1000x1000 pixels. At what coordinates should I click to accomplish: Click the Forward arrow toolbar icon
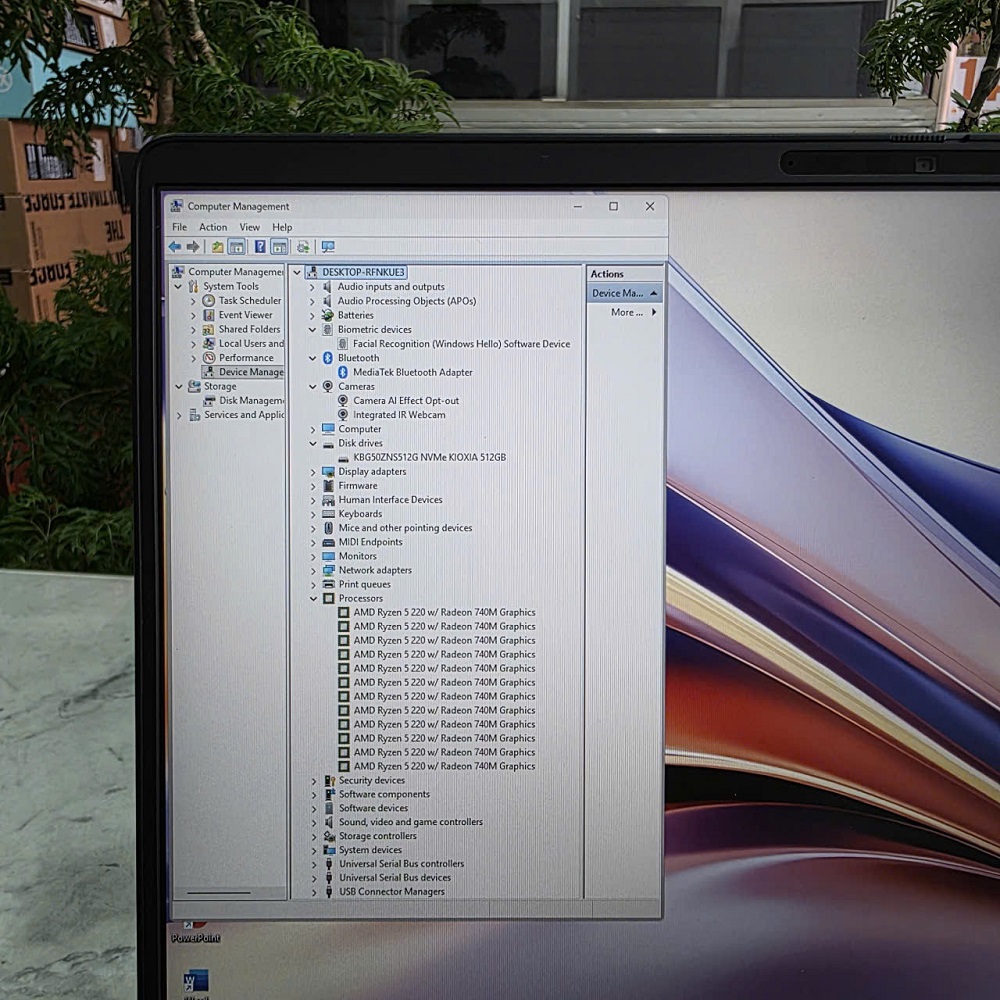pos(193,247)
